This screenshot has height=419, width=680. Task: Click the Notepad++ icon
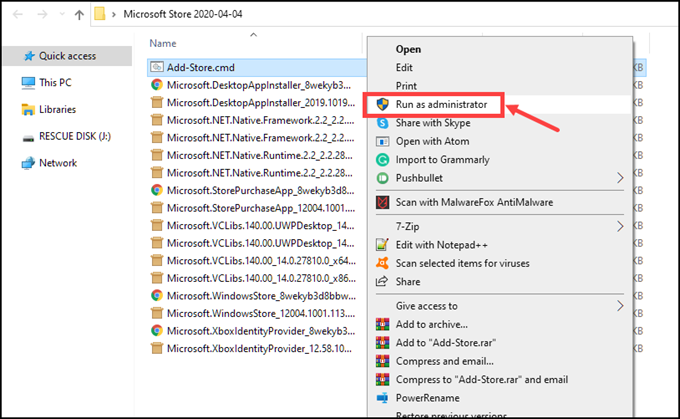pyautogui.click(x=382, y=245)
